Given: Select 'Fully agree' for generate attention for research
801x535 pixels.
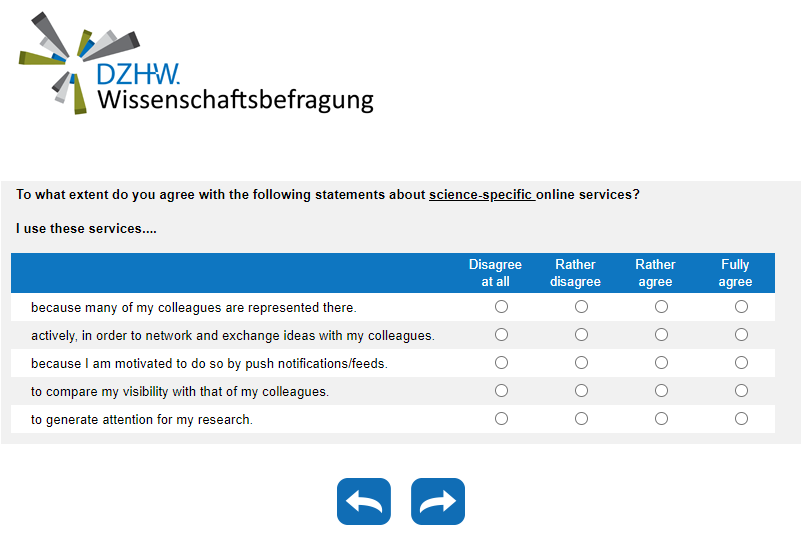Looking at the screenshot, I should [x=741, y=419].
